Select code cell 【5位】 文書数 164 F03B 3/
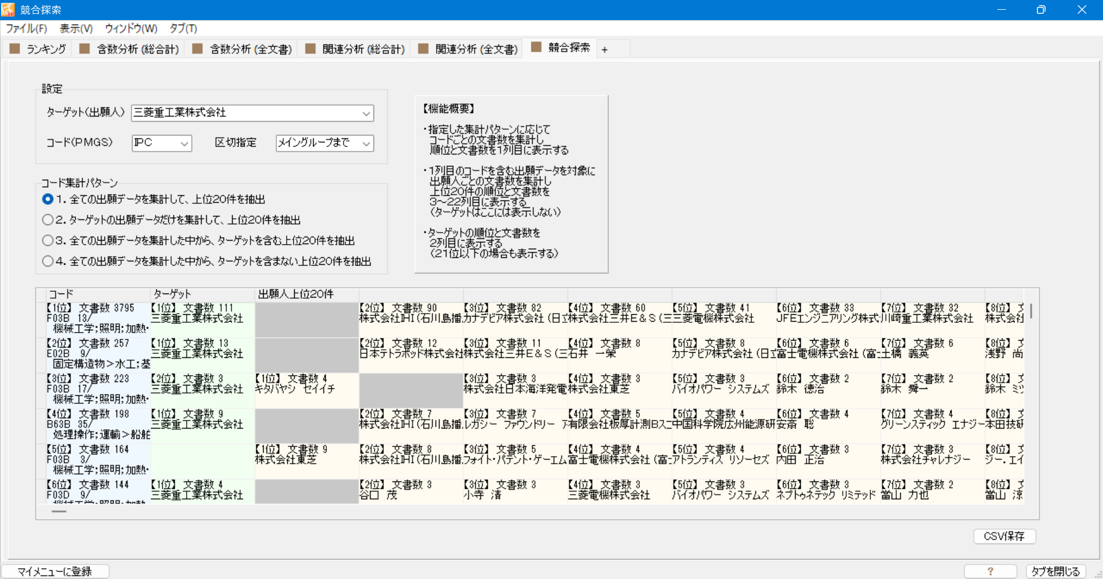 (98, 460)
